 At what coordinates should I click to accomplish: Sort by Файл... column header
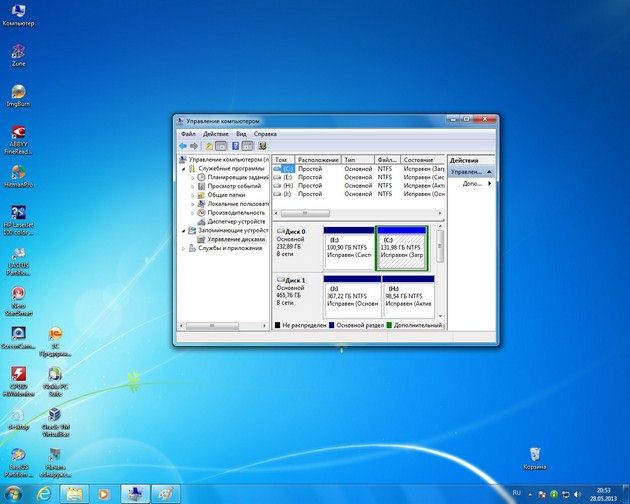coord(387,160)
